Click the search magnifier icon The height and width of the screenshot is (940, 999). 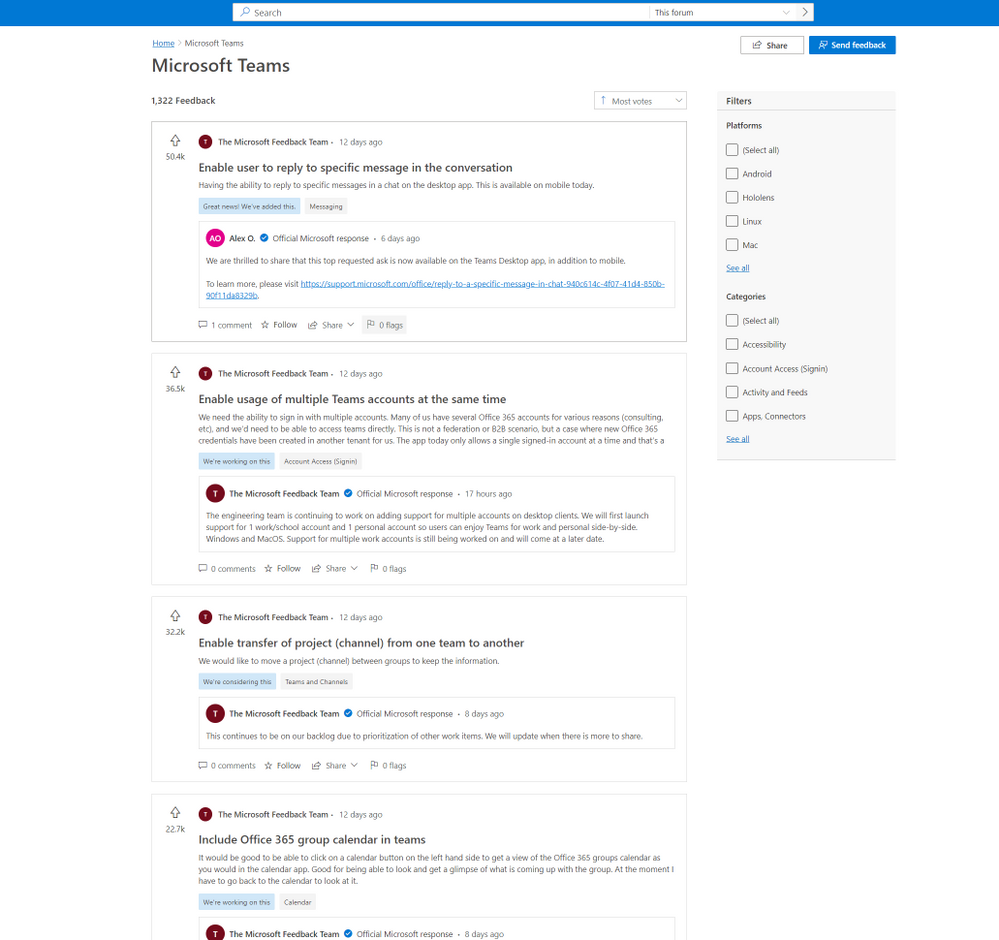click(x=245, y=12)
